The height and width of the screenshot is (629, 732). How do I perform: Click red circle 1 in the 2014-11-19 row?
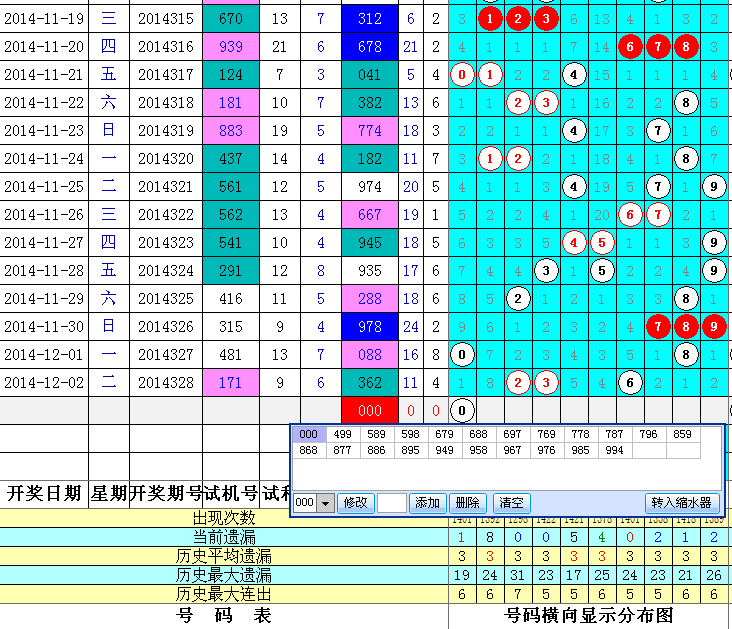[x=489, y=18]
